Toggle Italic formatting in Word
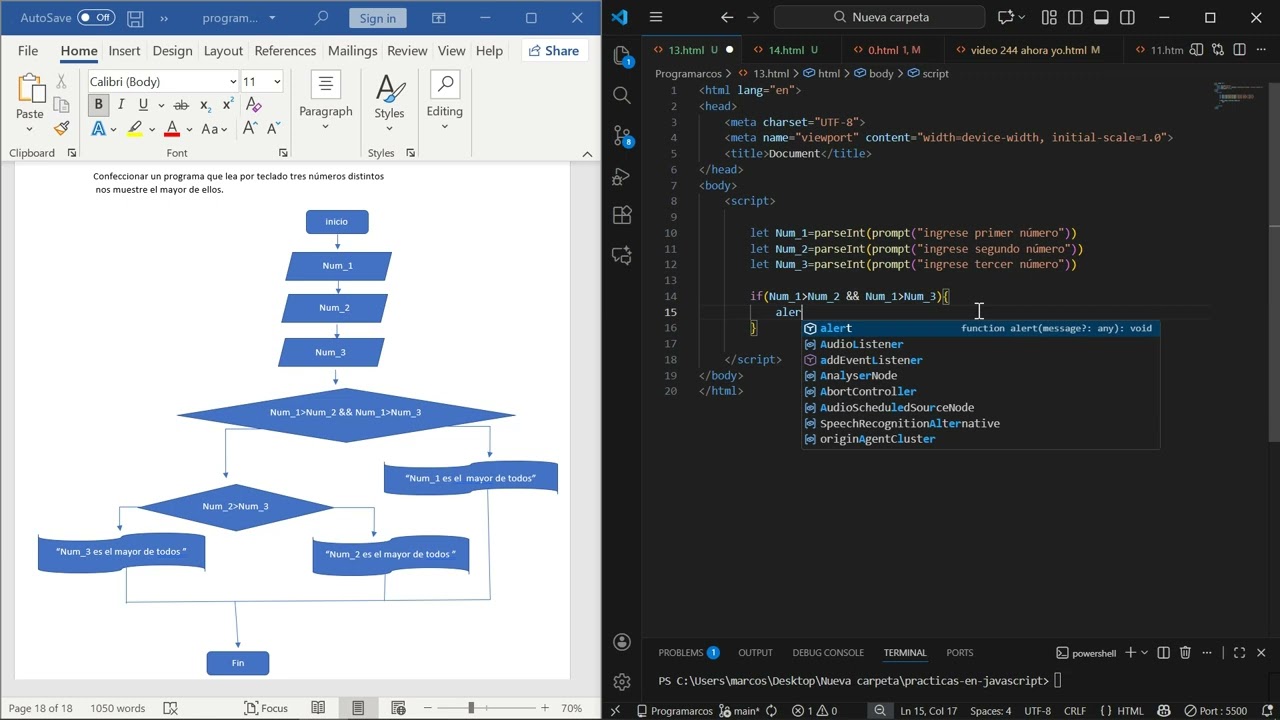The height and width of the screenshot is (720, 1280). [x=121, y=105]
